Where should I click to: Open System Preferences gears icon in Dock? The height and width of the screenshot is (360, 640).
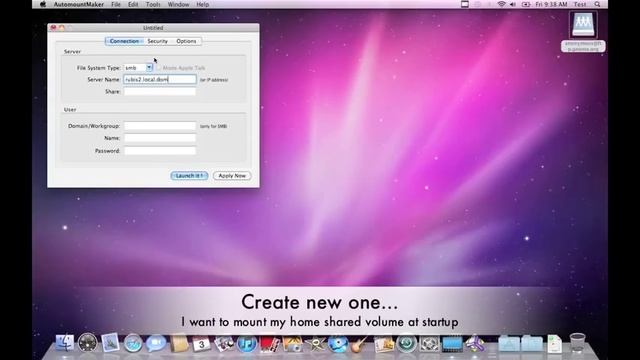(x=429, y=344)
